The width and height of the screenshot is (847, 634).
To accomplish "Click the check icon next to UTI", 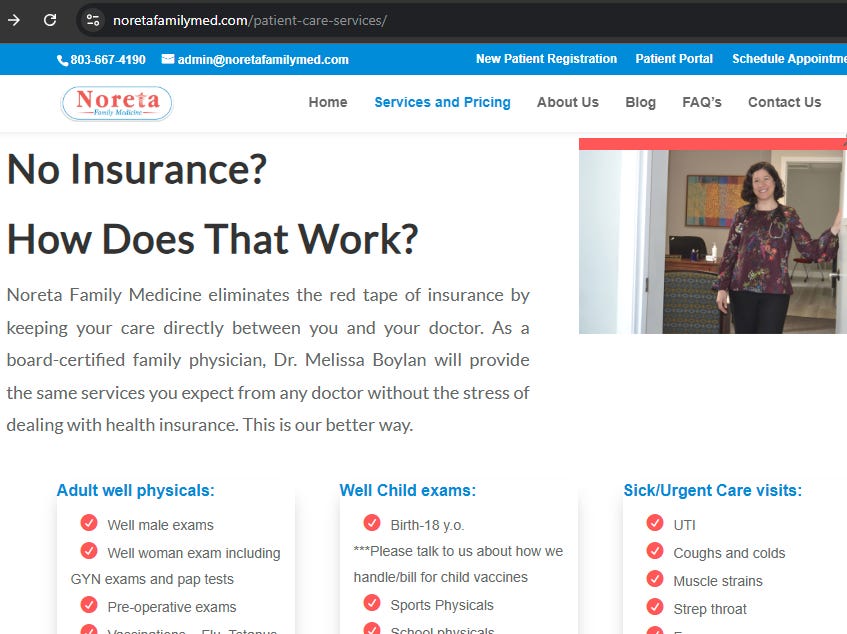I will [x=655, y=523].
